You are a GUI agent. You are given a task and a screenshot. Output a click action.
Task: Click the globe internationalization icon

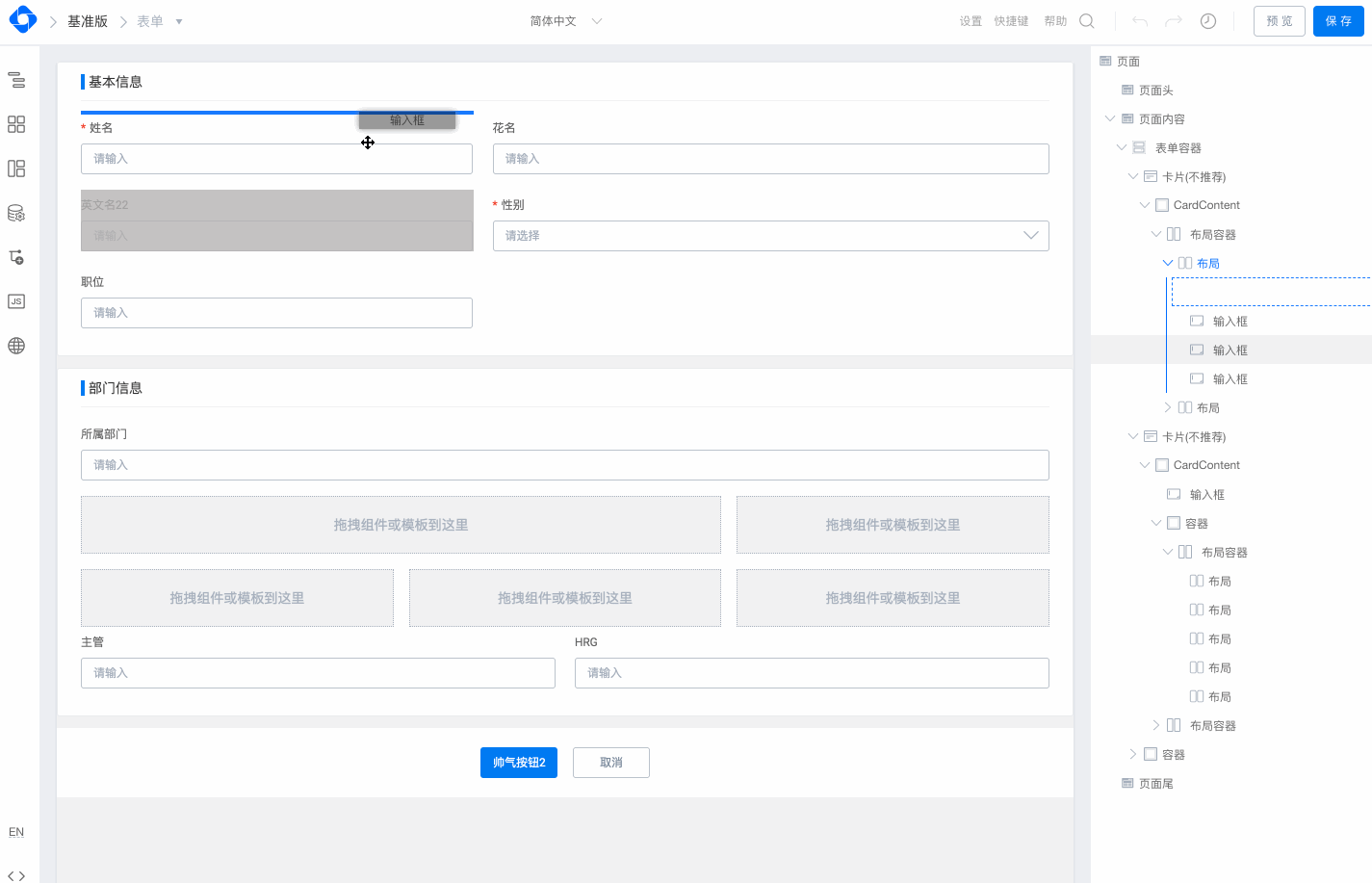[16, 346]
